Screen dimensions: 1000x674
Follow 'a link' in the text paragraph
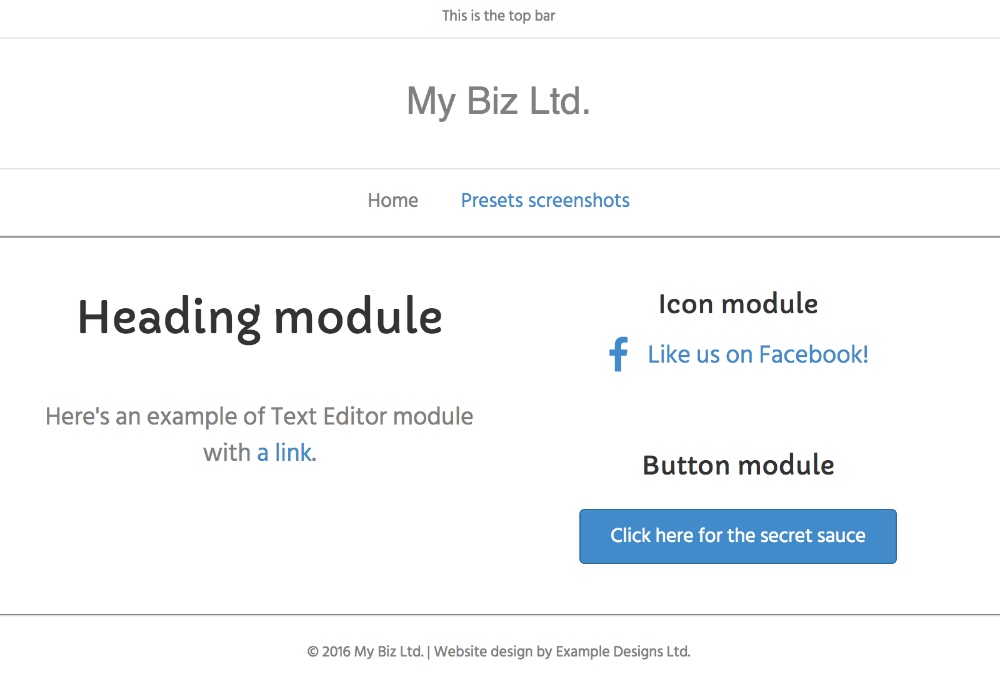[x=284, y=453]
